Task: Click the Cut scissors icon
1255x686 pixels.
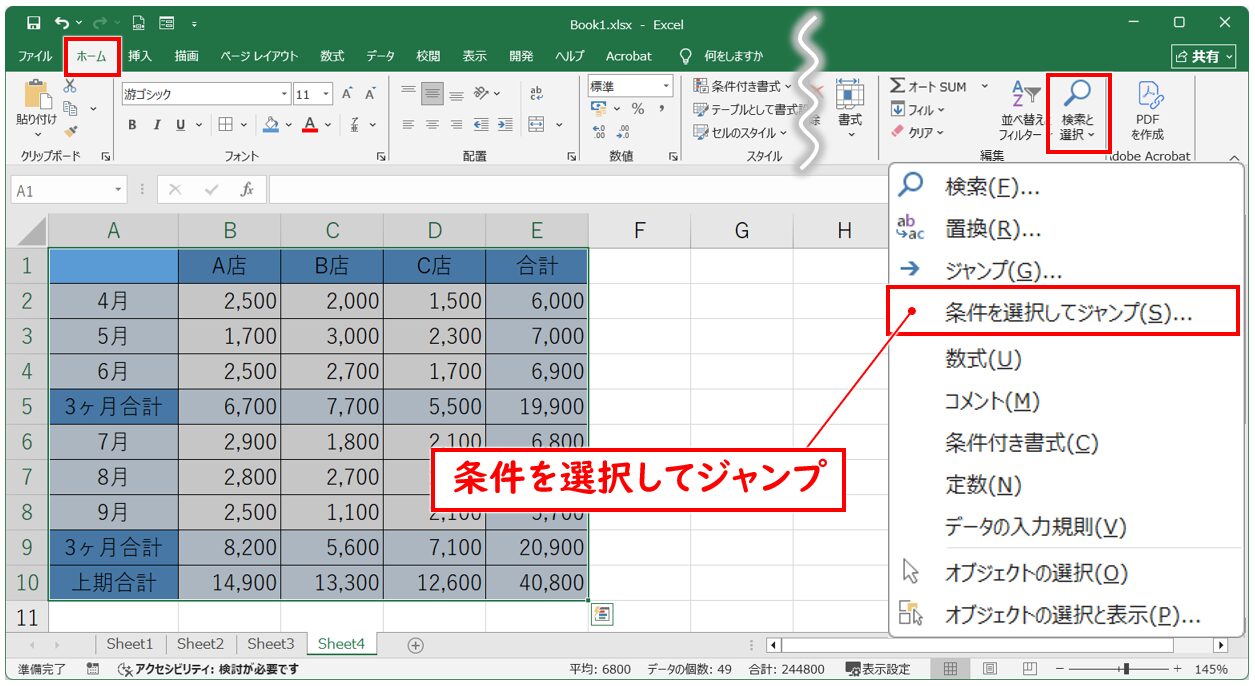Action: pyautogui.click(x=70, y=88)
